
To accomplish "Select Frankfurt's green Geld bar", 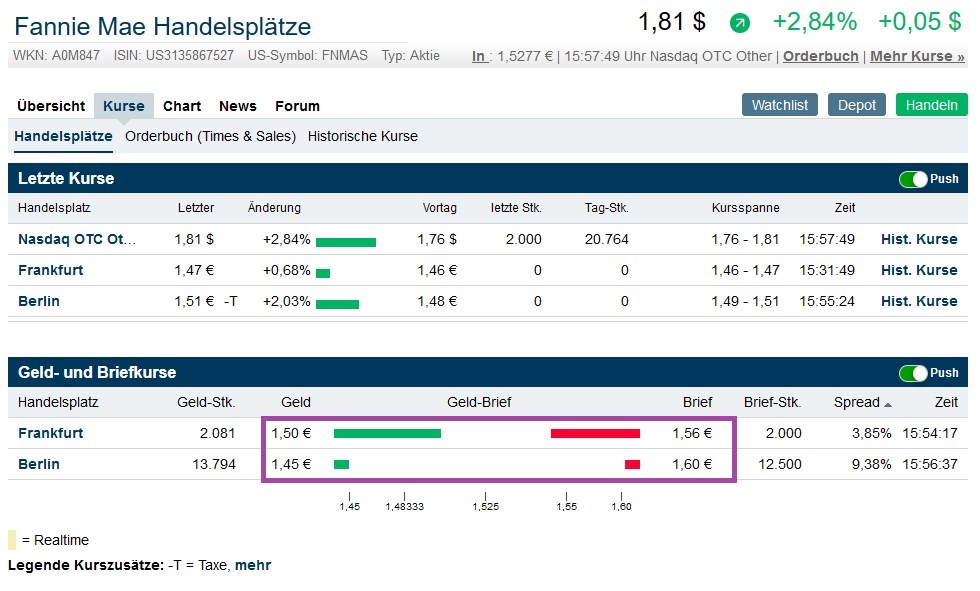I will pos(388,433).
